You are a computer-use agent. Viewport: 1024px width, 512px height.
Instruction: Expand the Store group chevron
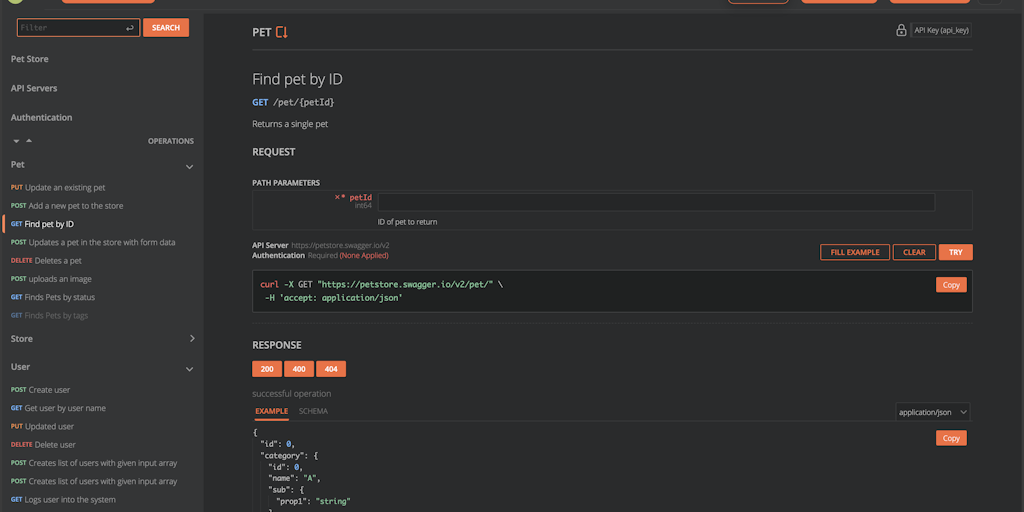click(192, 338)
